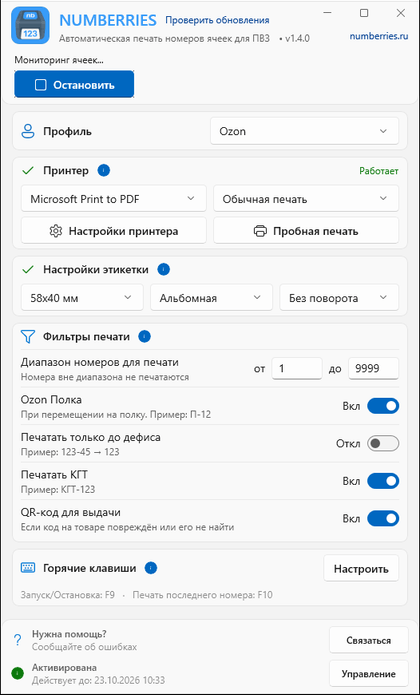The height and width of the screenshot is (695, 420).
Task: Click the Пробная печать button
Action: [x=306, y=230]
